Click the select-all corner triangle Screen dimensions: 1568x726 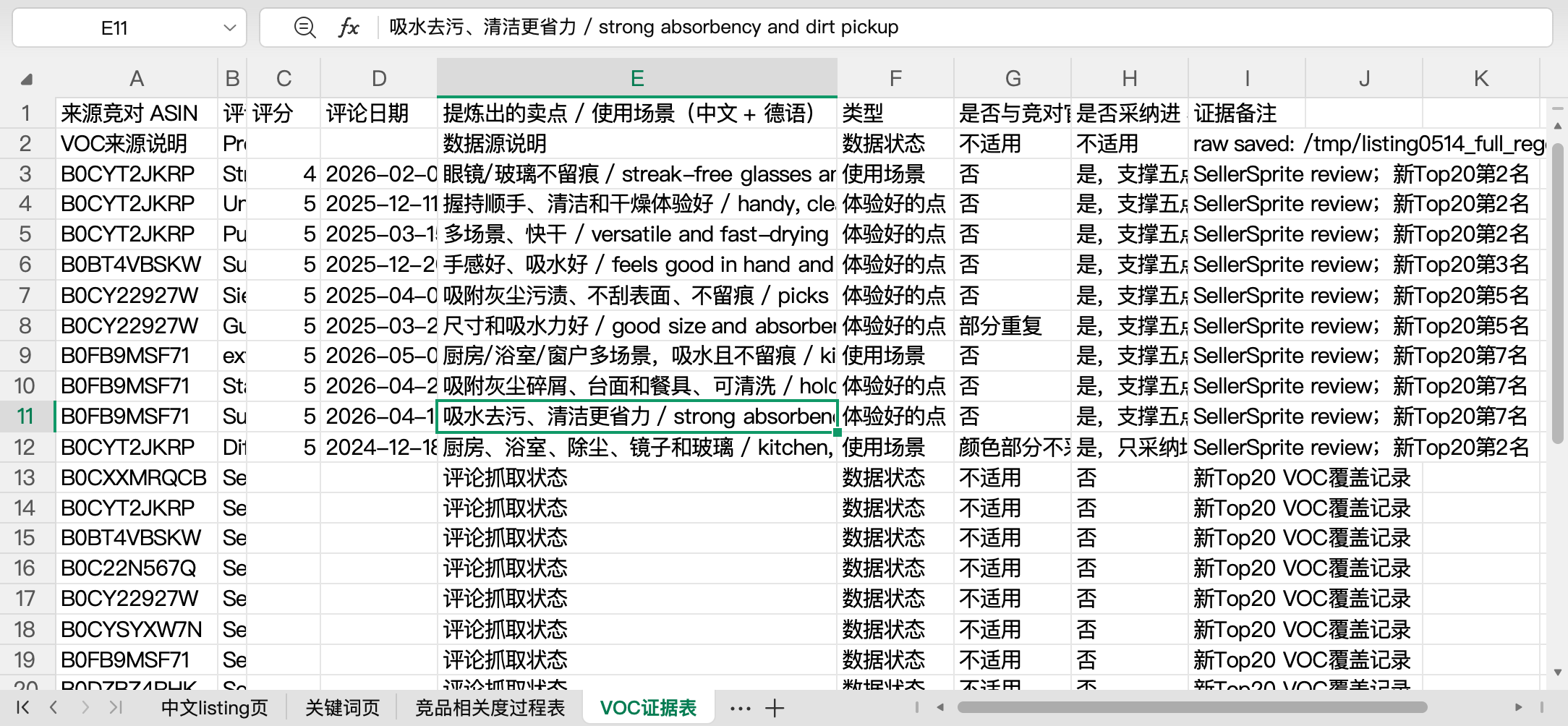coord(27,79)
